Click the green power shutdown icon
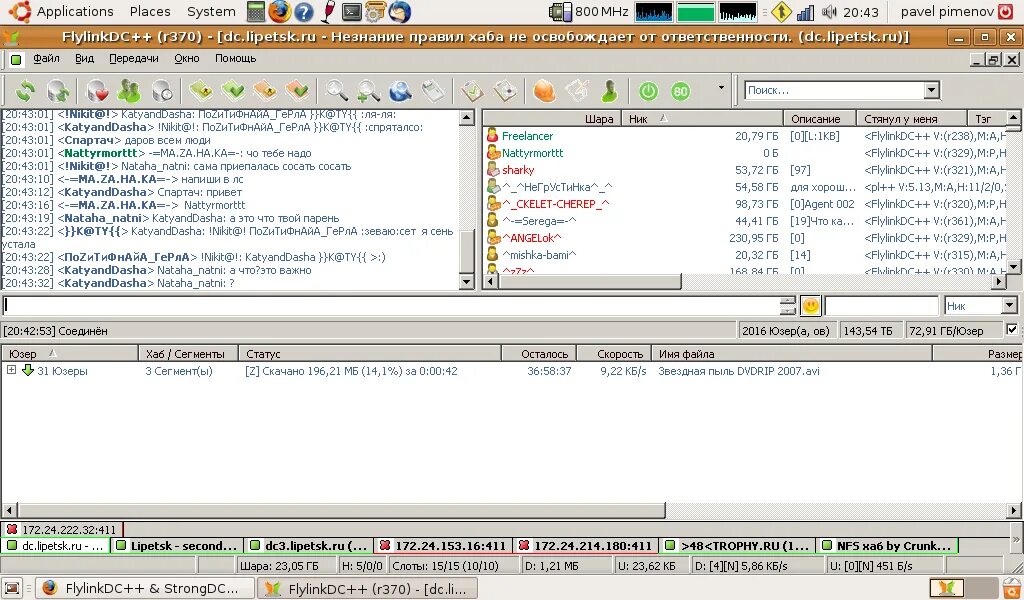The height and width of the screenshot is (600, 1024). click(648, 91)
